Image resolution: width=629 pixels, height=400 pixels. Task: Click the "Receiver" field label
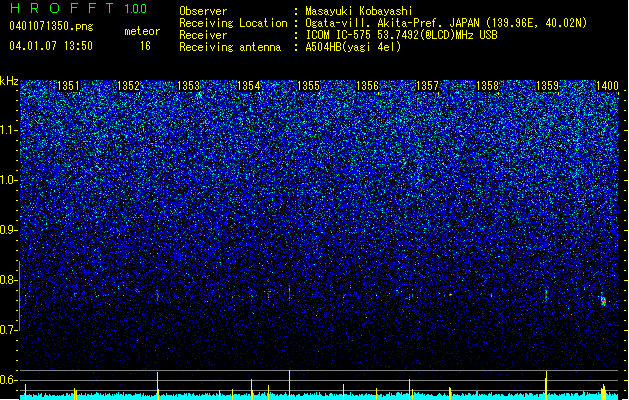[203, 35]
